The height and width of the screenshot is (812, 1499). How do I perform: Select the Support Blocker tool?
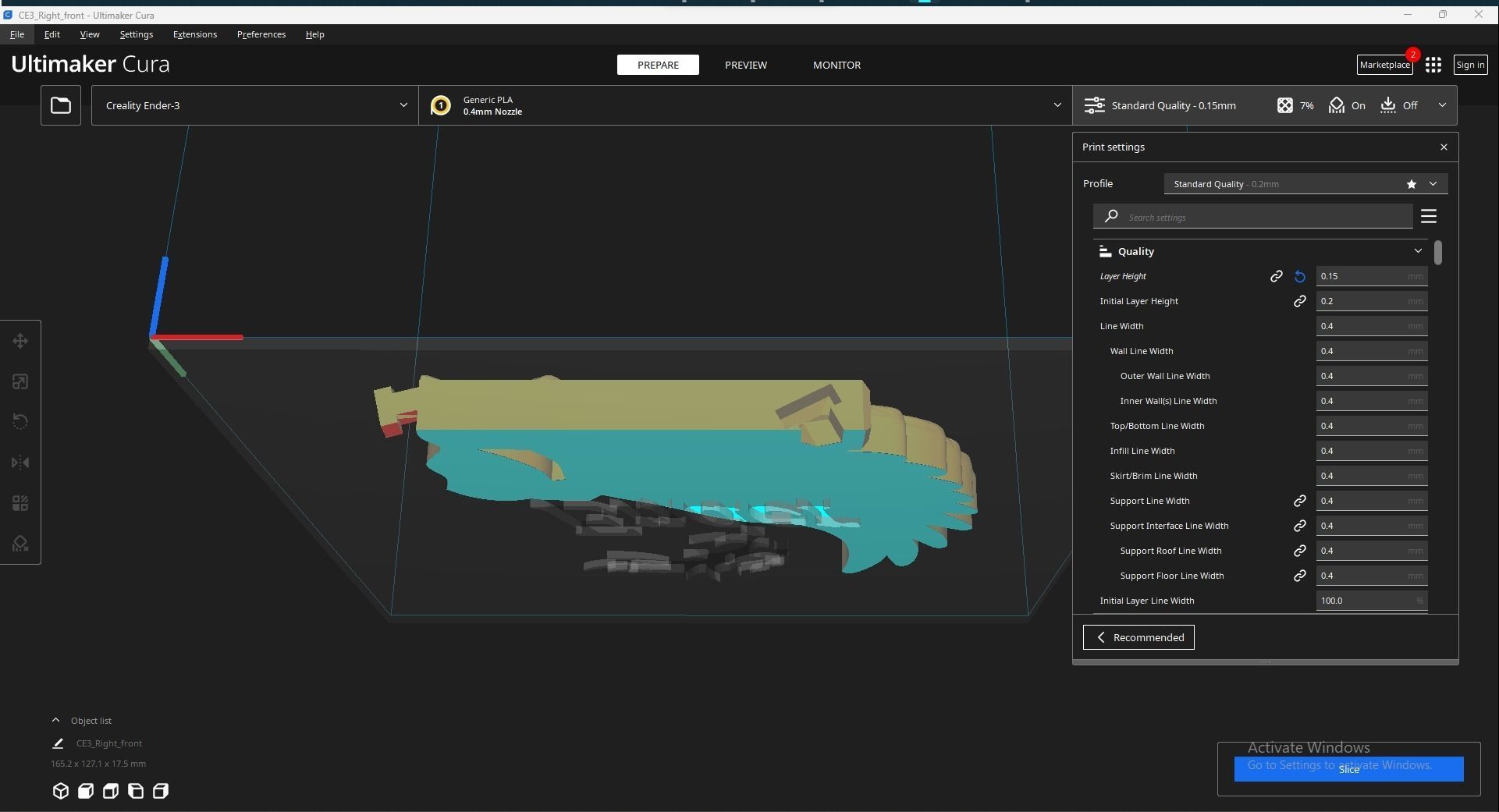click(20, 544)
